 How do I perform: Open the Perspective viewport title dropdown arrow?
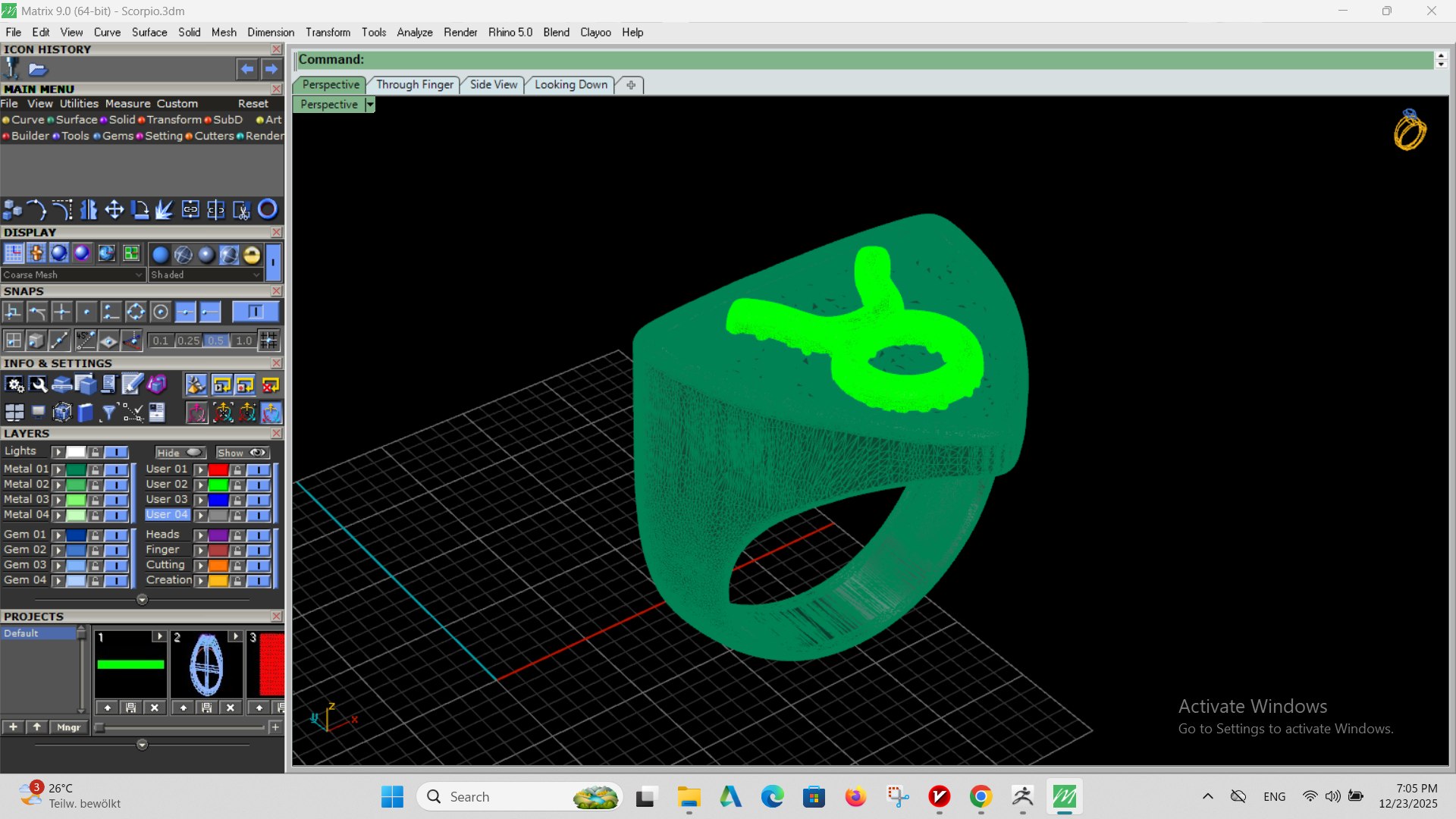369,105
